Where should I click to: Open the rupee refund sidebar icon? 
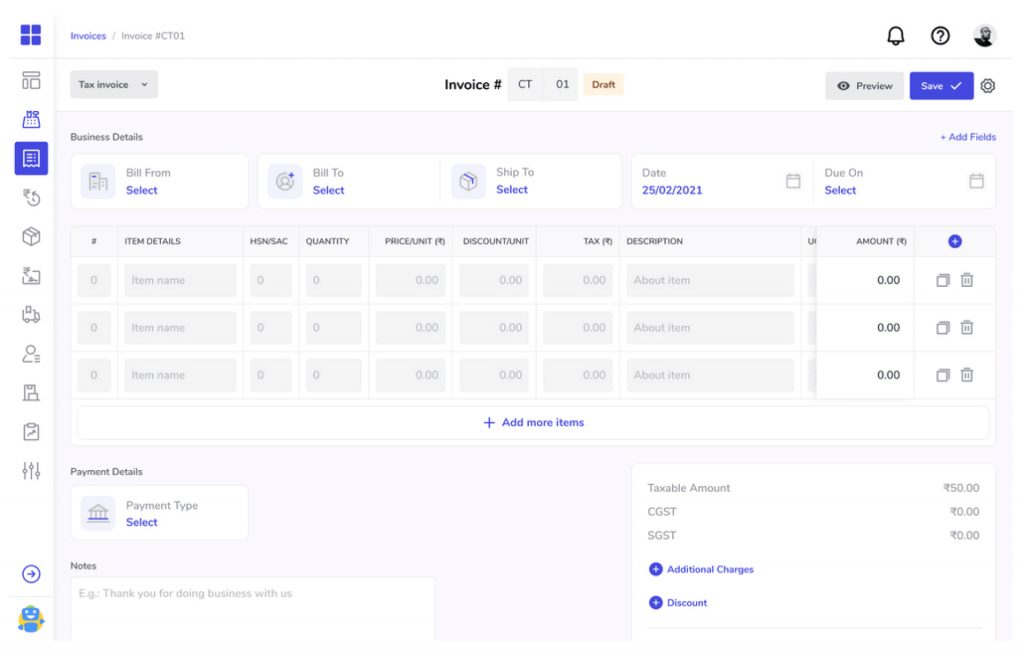pyautogui.click(x=31, y=197)
